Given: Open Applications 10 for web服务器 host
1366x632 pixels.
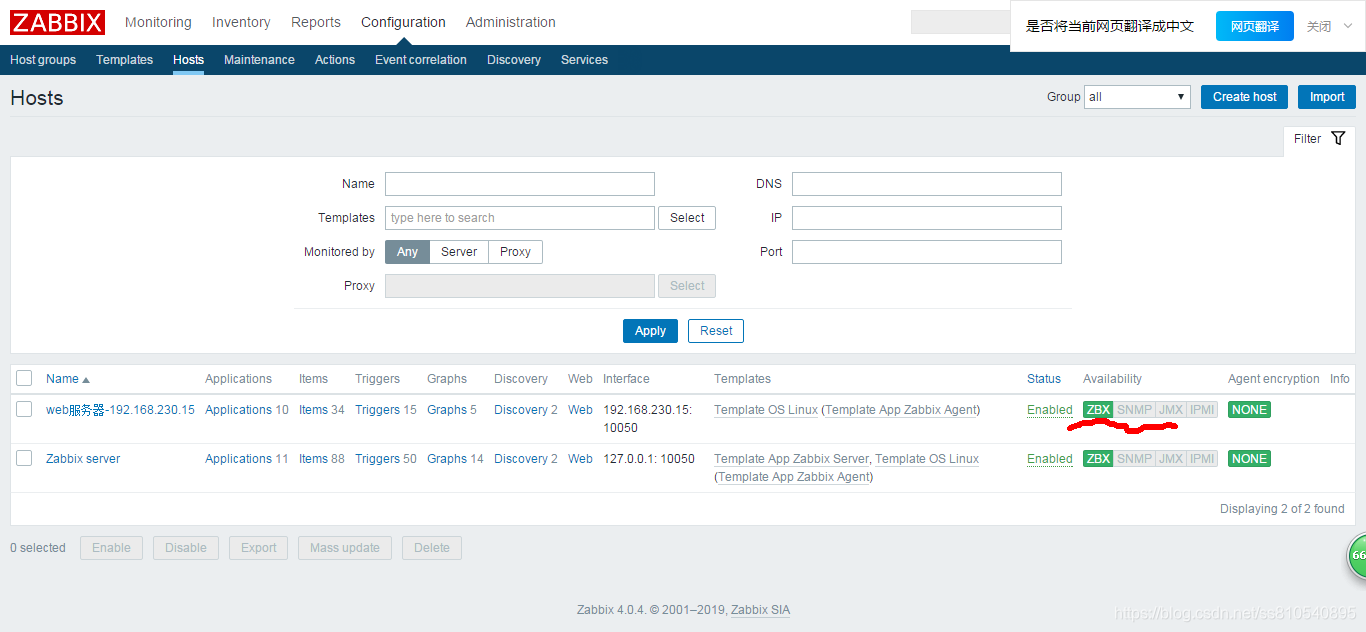Looking at the screenshot, I should point(238,410).
